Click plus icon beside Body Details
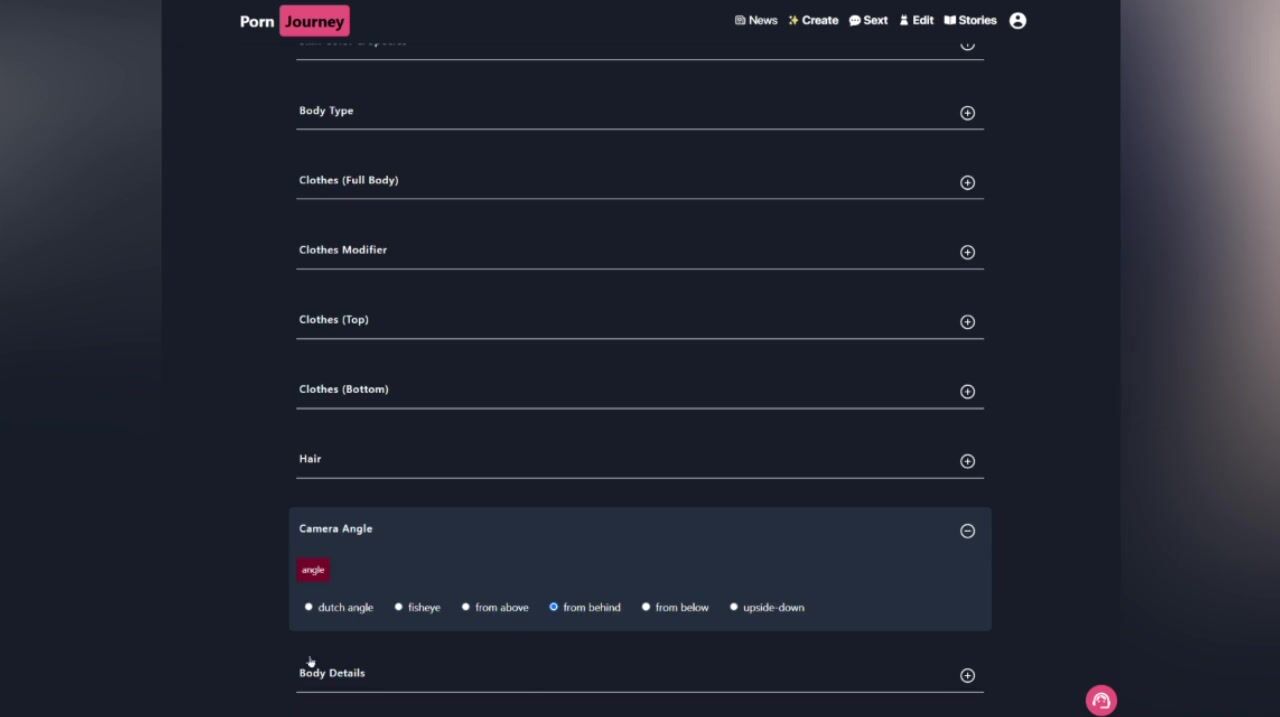 (967, 676)
